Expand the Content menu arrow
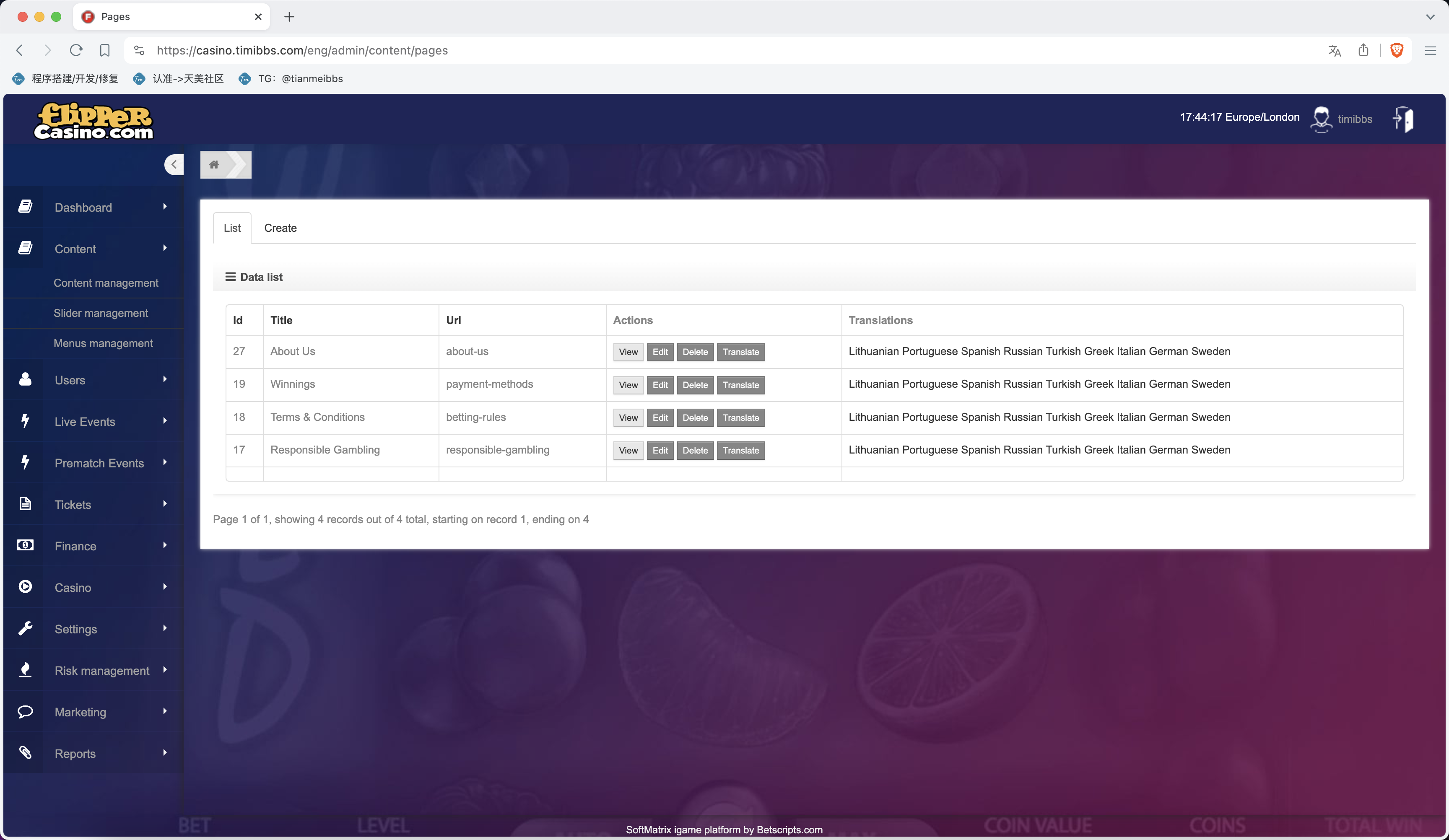This screenshot has width=1449, height=840. 164,248
